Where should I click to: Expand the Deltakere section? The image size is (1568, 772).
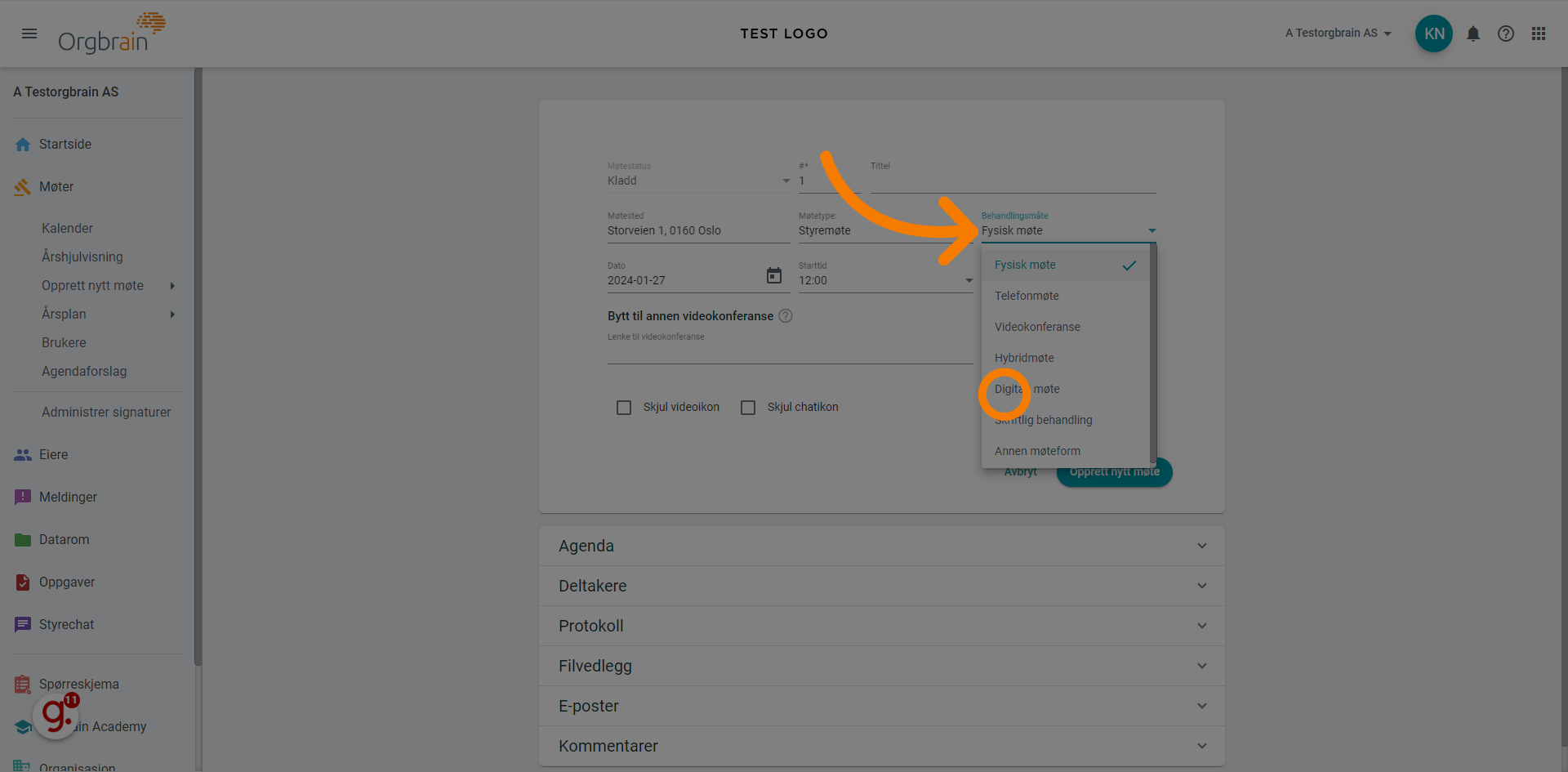point(882,586)
